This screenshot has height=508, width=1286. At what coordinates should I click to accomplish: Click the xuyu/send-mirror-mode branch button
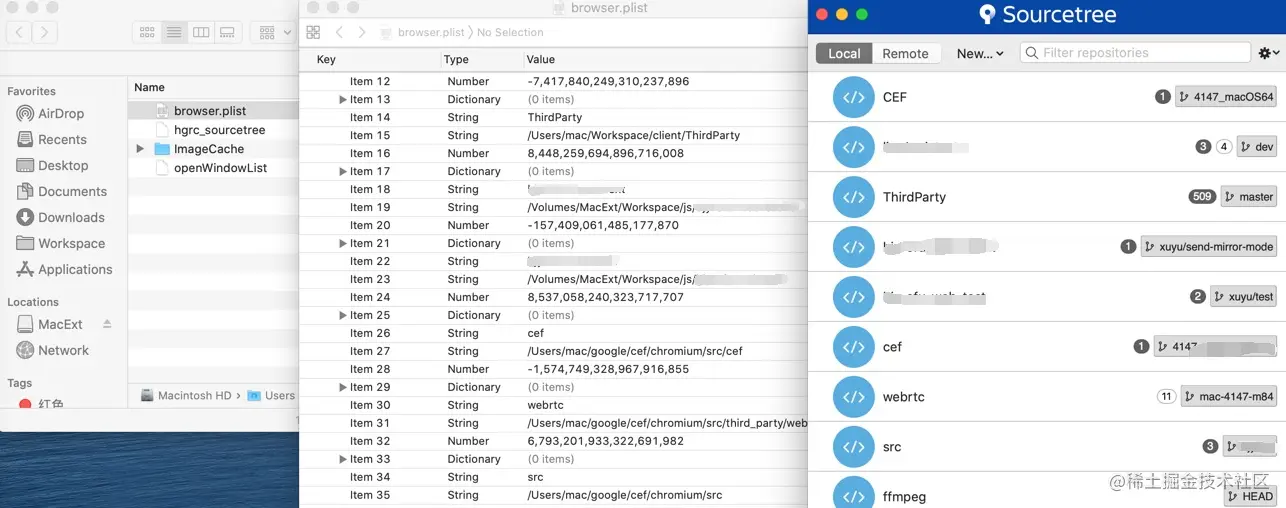click(x=1209, y=247)
